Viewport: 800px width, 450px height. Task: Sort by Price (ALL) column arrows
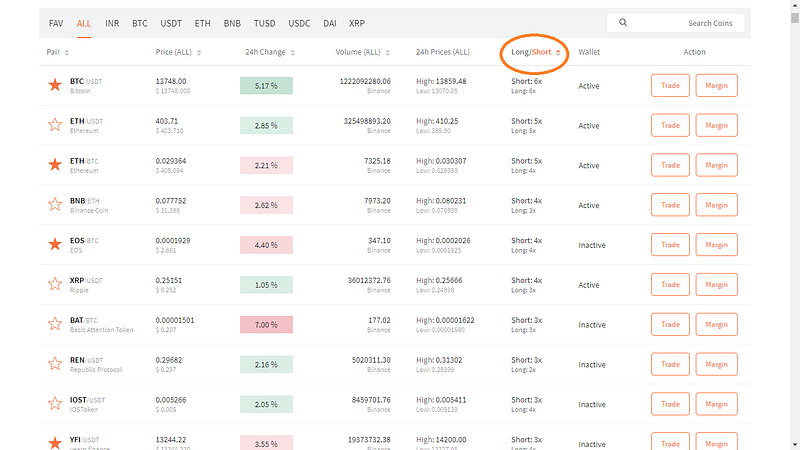[x=199, y=53]
